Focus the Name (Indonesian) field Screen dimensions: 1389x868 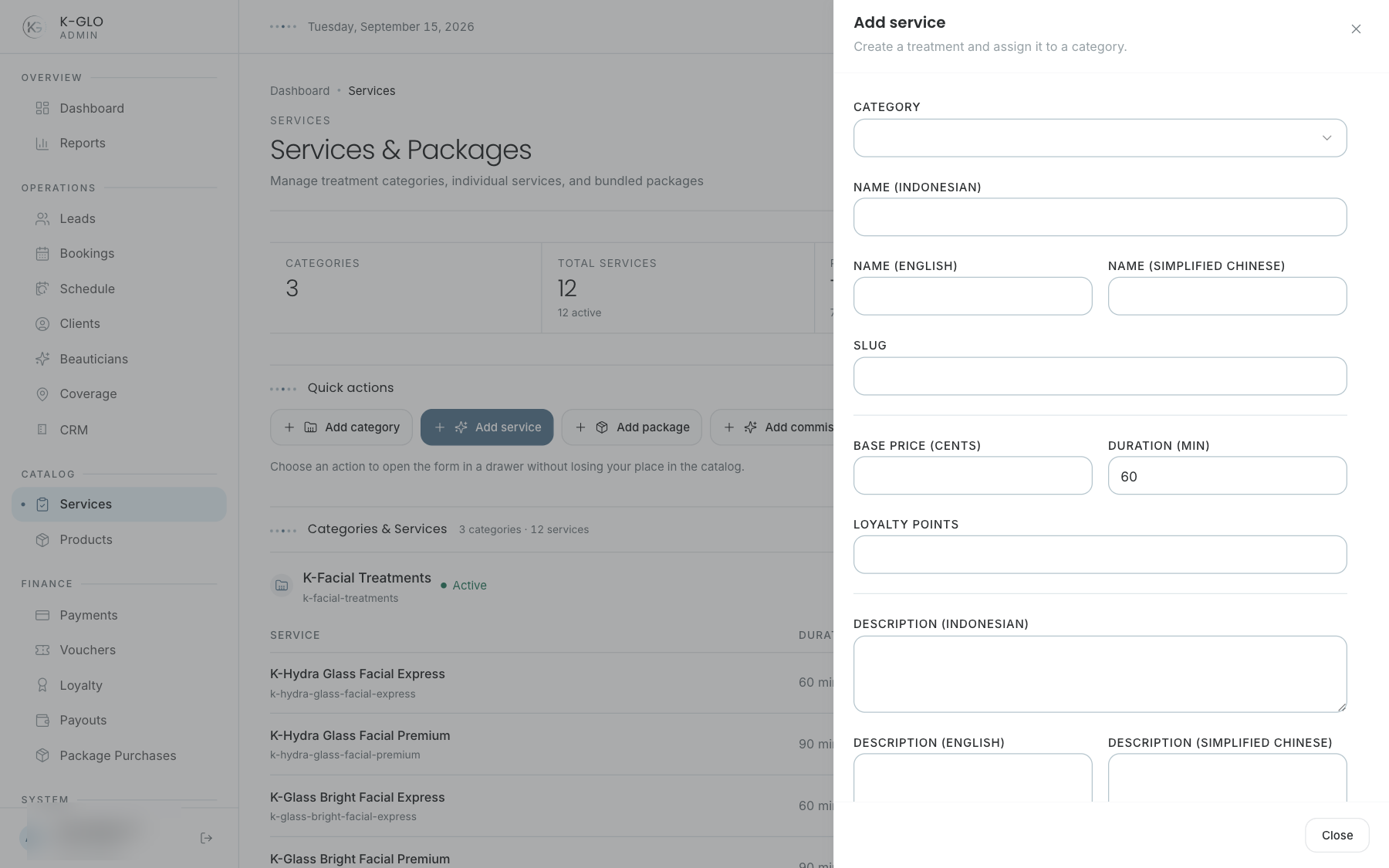pyautogui.click(x=1100, y=218)
